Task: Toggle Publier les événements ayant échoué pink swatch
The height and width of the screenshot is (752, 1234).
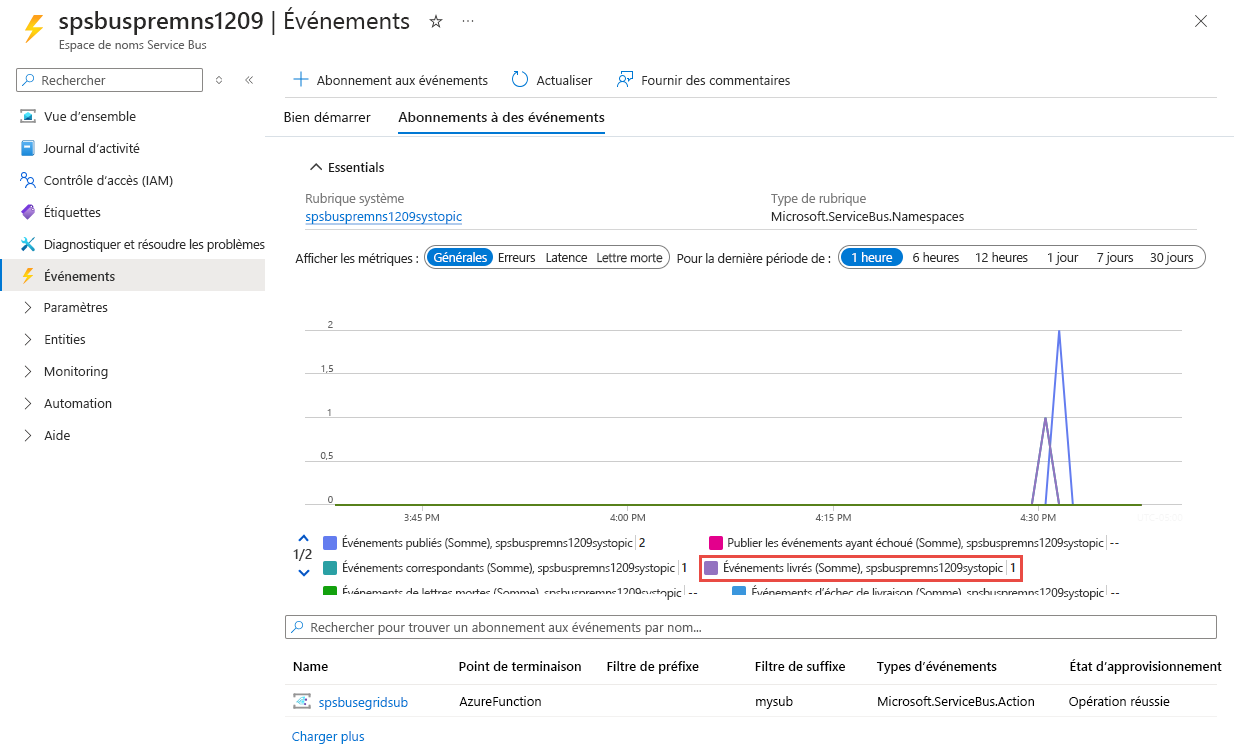Action: pyautogui.click(x=715, y=542)
